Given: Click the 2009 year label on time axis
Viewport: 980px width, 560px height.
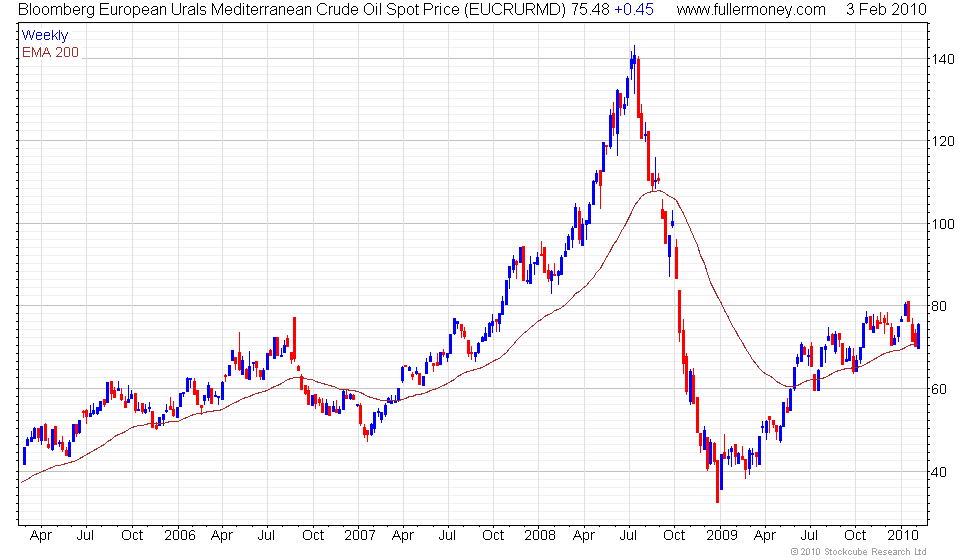Looking at the screenshot, I should click(722, 536).
